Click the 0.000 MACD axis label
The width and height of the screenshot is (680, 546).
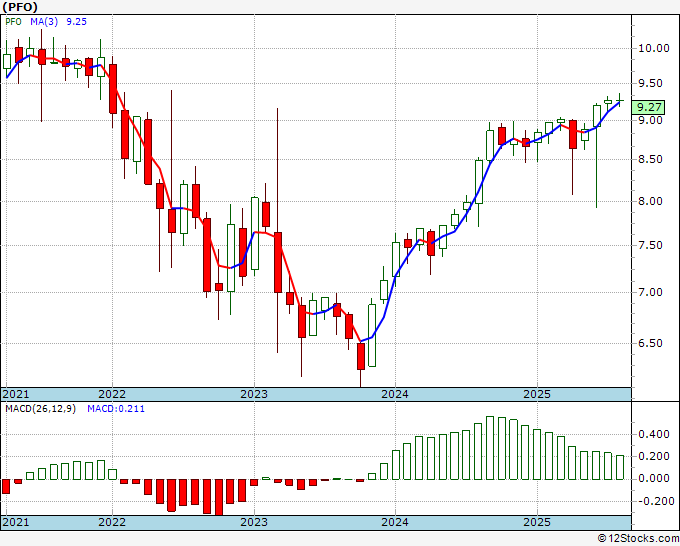654,478
